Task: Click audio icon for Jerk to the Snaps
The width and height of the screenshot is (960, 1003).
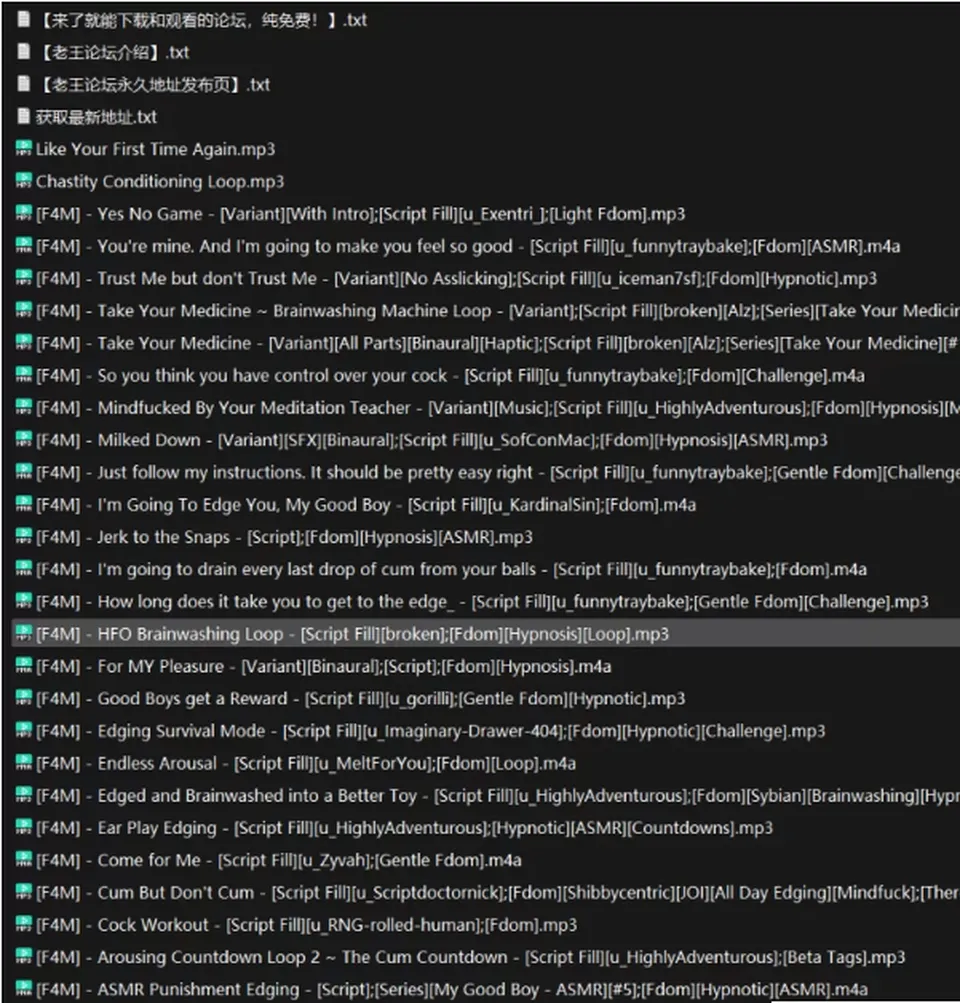Action: (24, 536)
